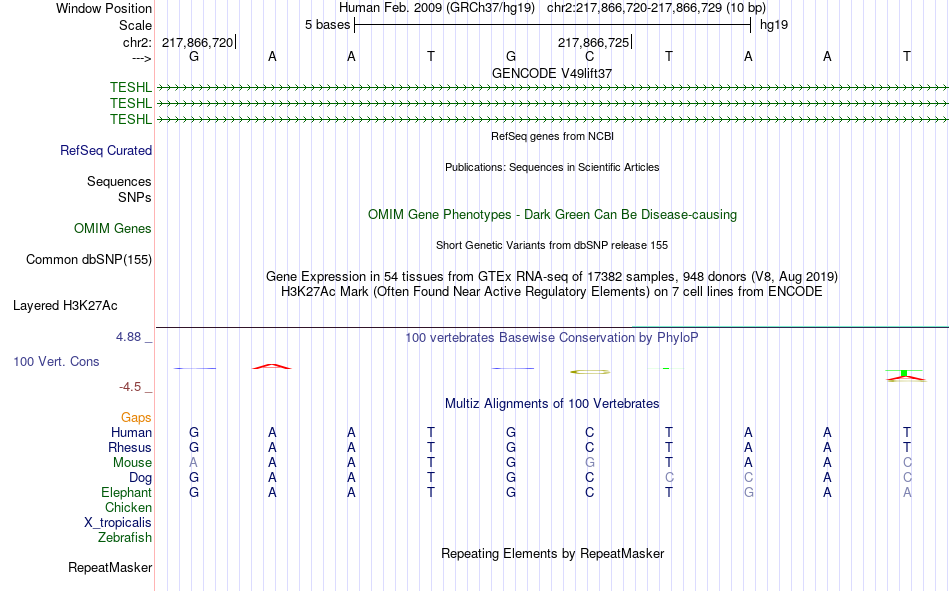Click Short Genetic Variants from dbSNP release 155
950x591 pixels.
[x=552, y=245]
